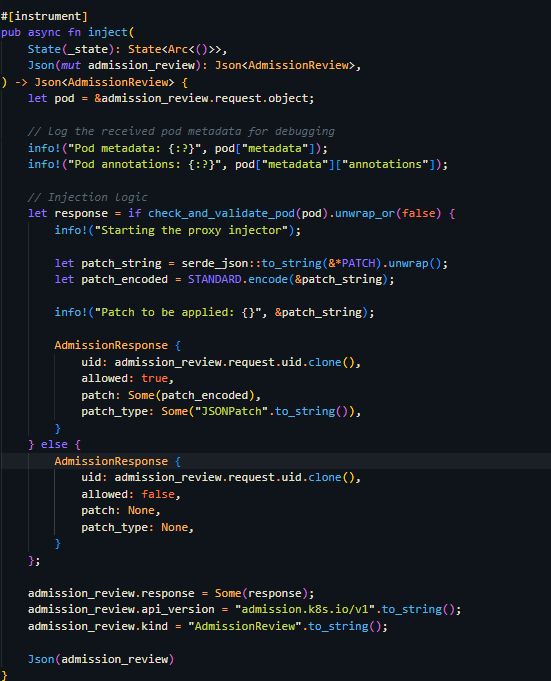Viewport: 551px width, 681px height.
Task: Select the Arc type in State<Arc<()>>
Action: [178, 49]
